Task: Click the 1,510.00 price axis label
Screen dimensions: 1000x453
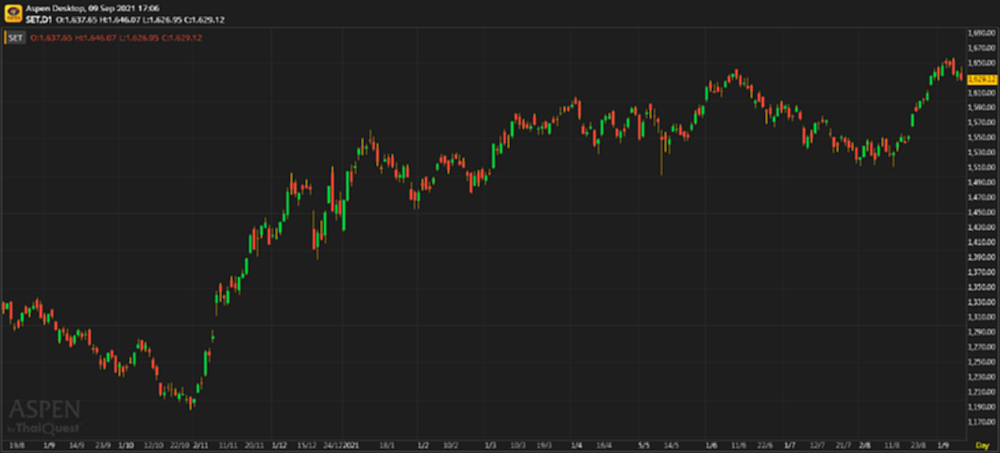Action: 983,167
